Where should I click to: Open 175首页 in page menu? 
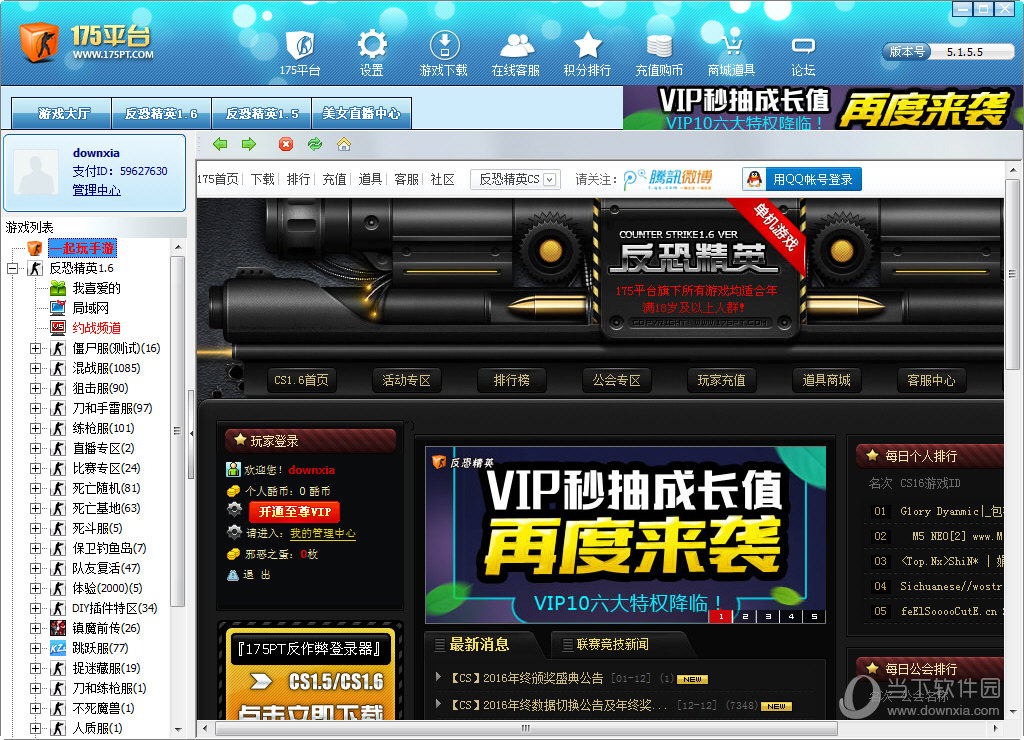click(x=217, y=179)
